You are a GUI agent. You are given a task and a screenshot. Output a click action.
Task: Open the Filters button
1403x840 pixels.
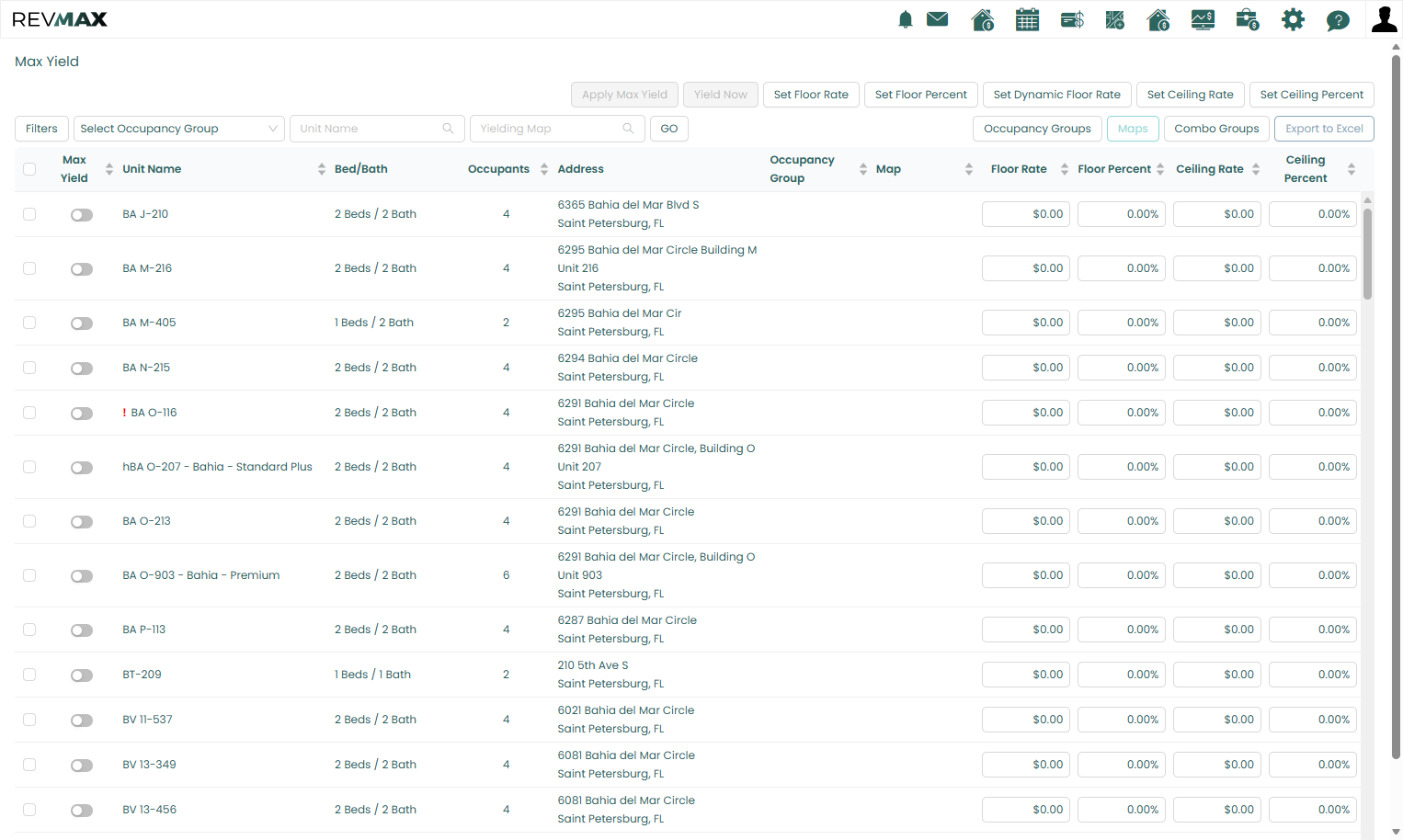pyautogui.click(x=41, y=129)
